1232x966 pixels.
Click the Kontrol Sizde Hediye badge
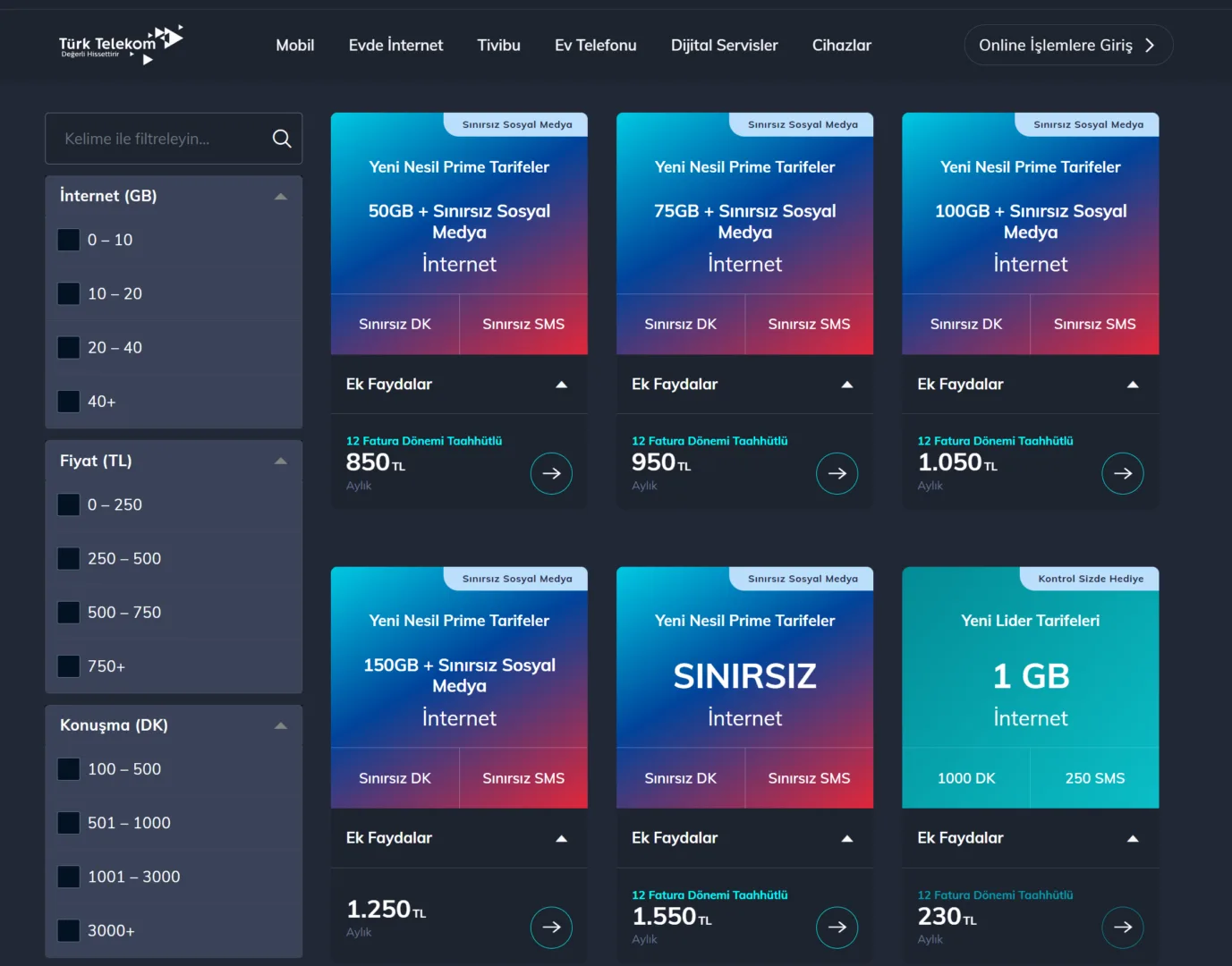pyautogui.click(x=1091, y=579)
